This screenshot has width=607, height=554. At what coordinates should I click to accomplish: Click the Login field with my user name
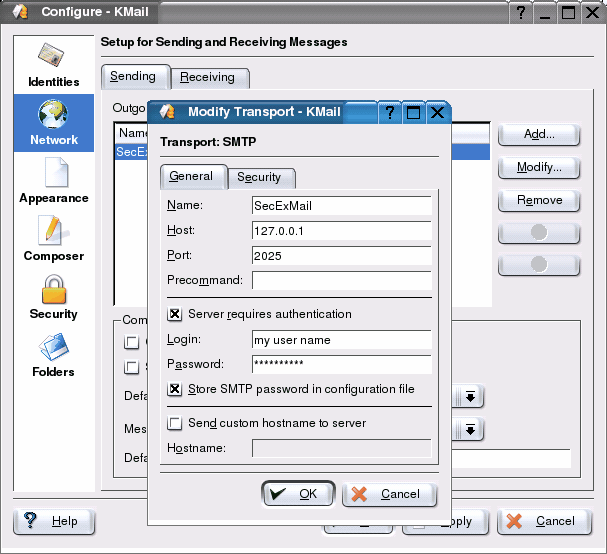tap(341, 340)
